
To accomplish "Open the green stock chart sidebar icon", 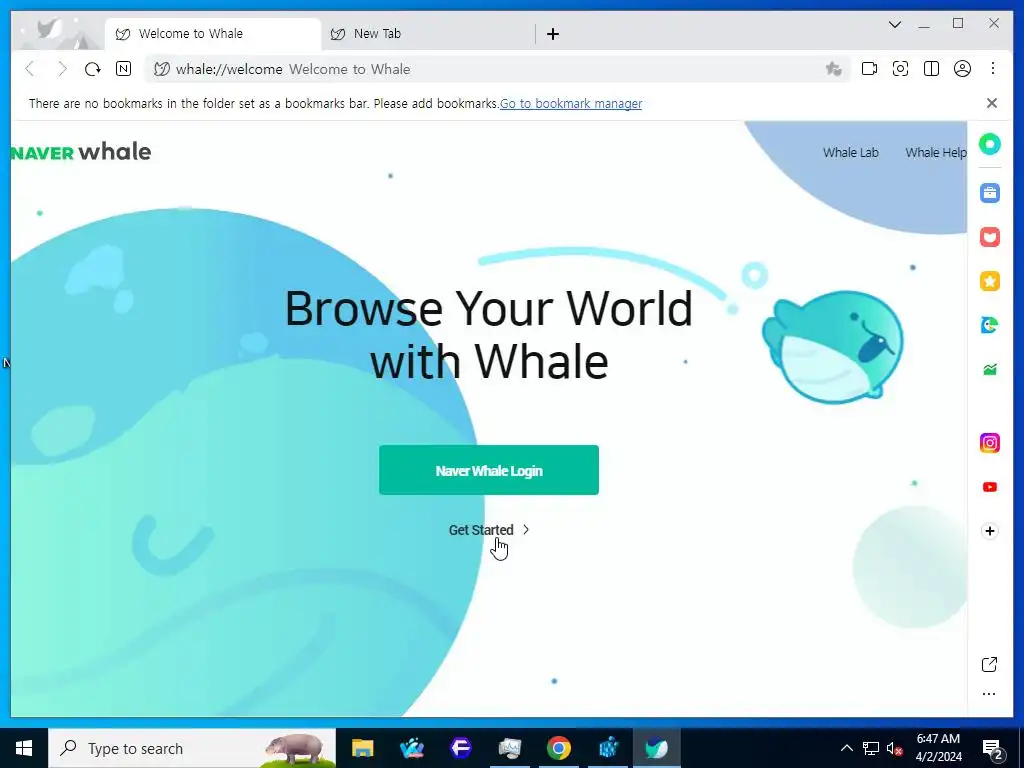I will [989, 370].
